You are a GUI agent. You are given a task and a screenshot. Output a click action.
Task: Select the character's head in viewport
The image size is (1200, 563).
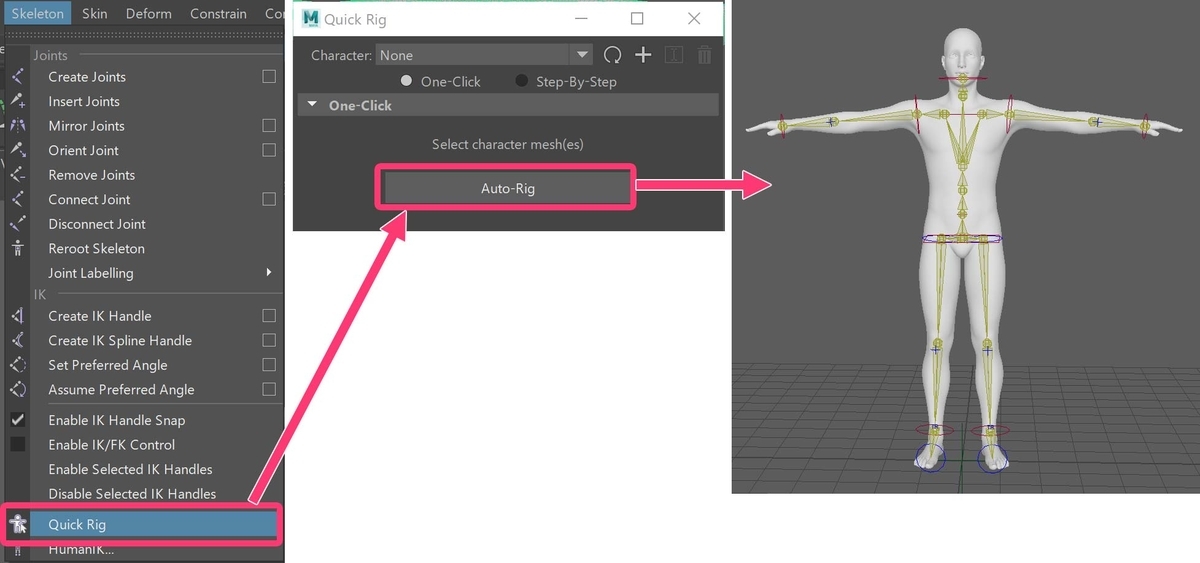[961, 53]
